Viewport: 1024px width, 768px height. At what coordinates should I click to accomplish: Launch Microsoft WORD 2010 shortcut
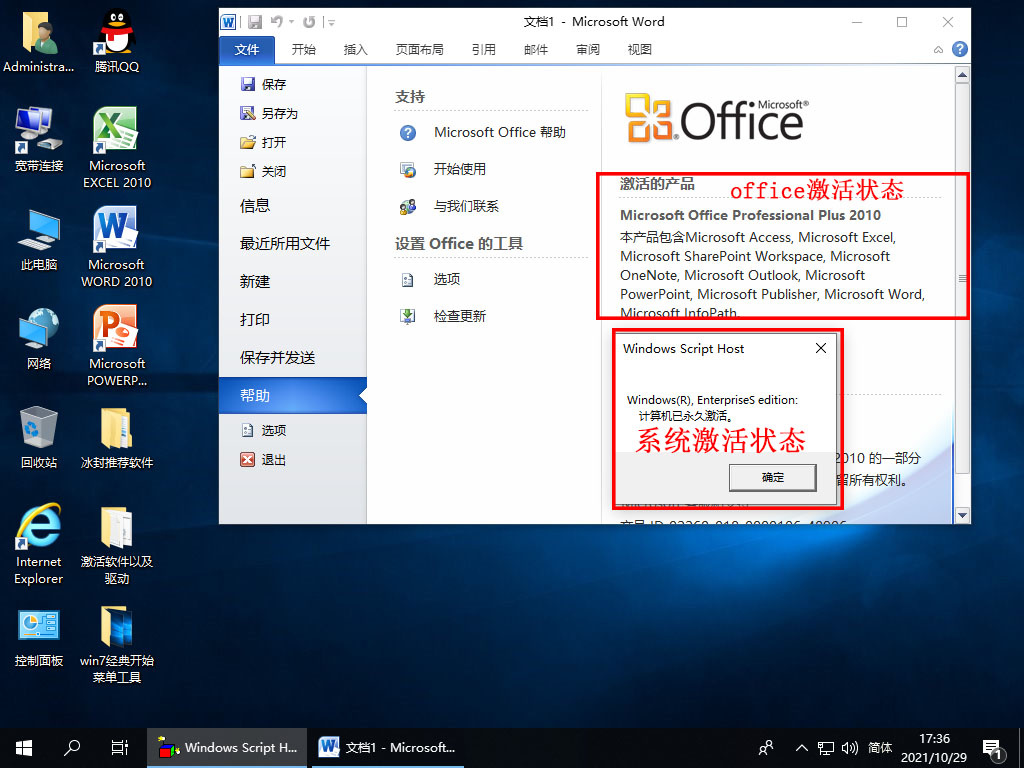tap(117, 247)
